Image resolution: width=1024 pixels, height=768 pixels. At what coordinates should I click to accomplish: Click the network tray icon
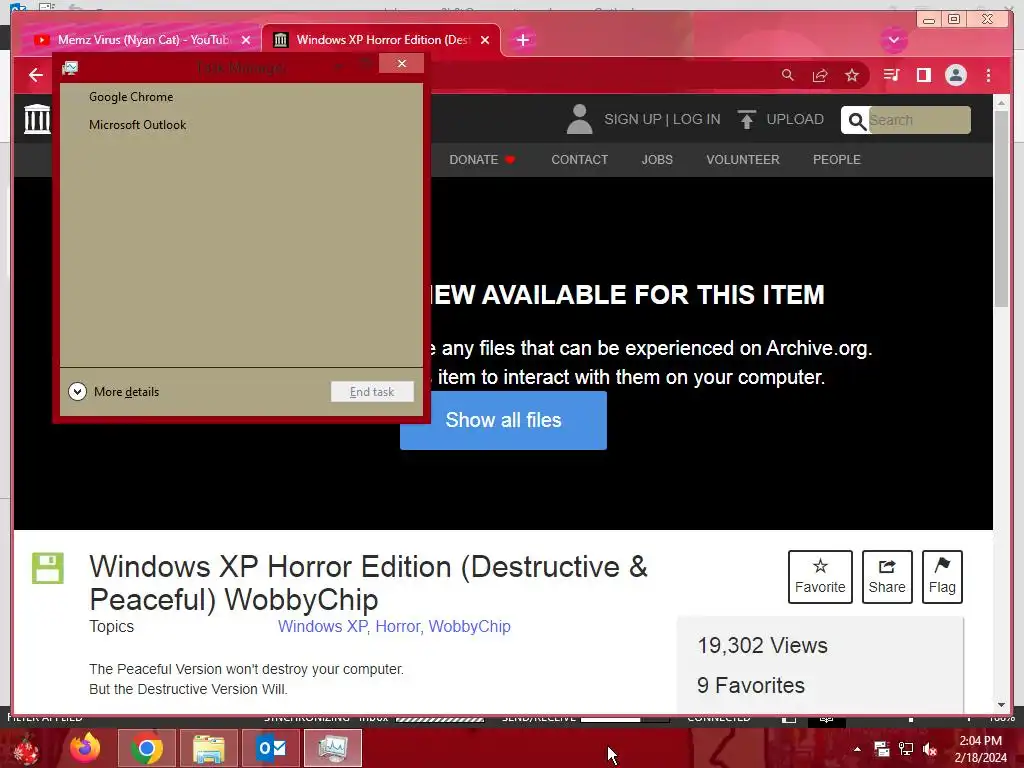coord(906,749)
